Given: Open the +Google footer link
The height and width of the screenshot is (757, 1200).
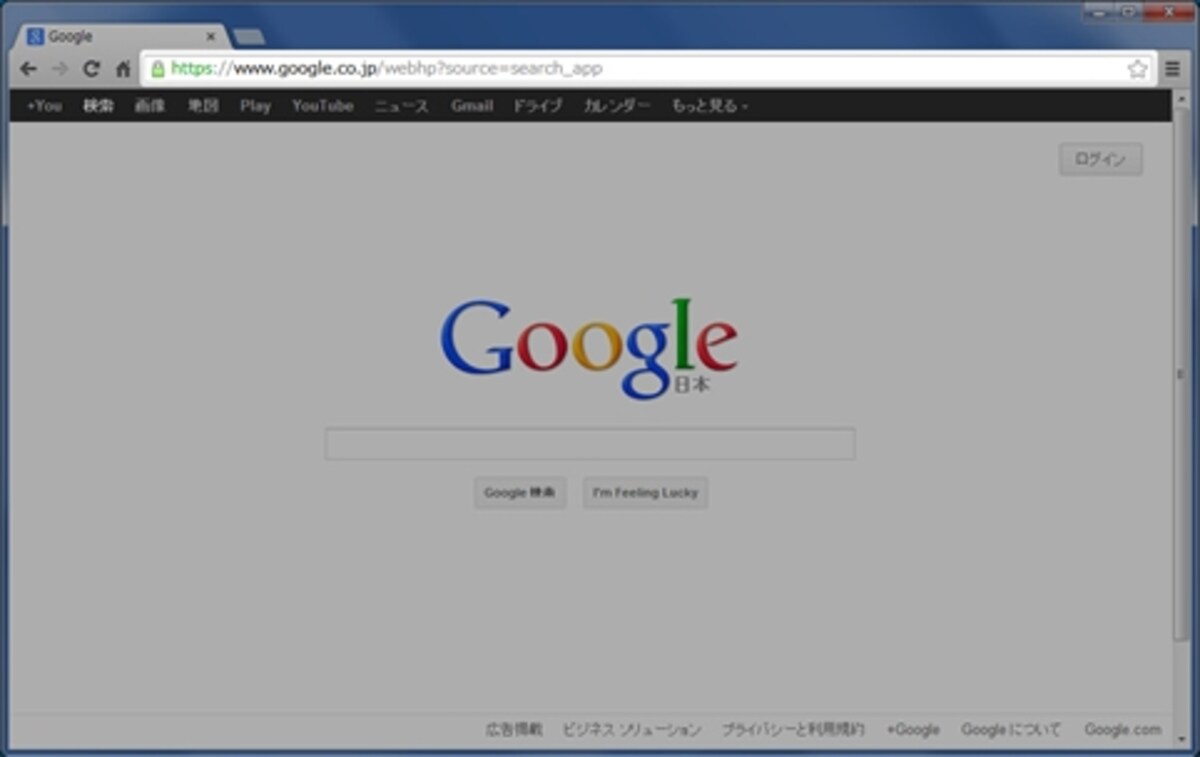Looking at the screenshot, I should [913, 730].
